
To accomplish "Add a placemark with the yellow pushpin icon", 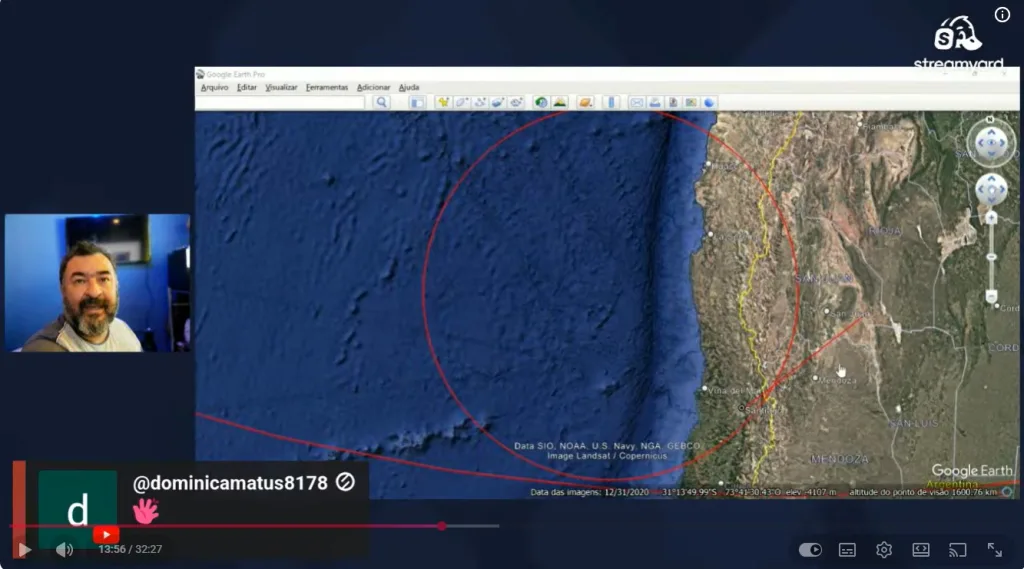I will (x=443, y=103).
